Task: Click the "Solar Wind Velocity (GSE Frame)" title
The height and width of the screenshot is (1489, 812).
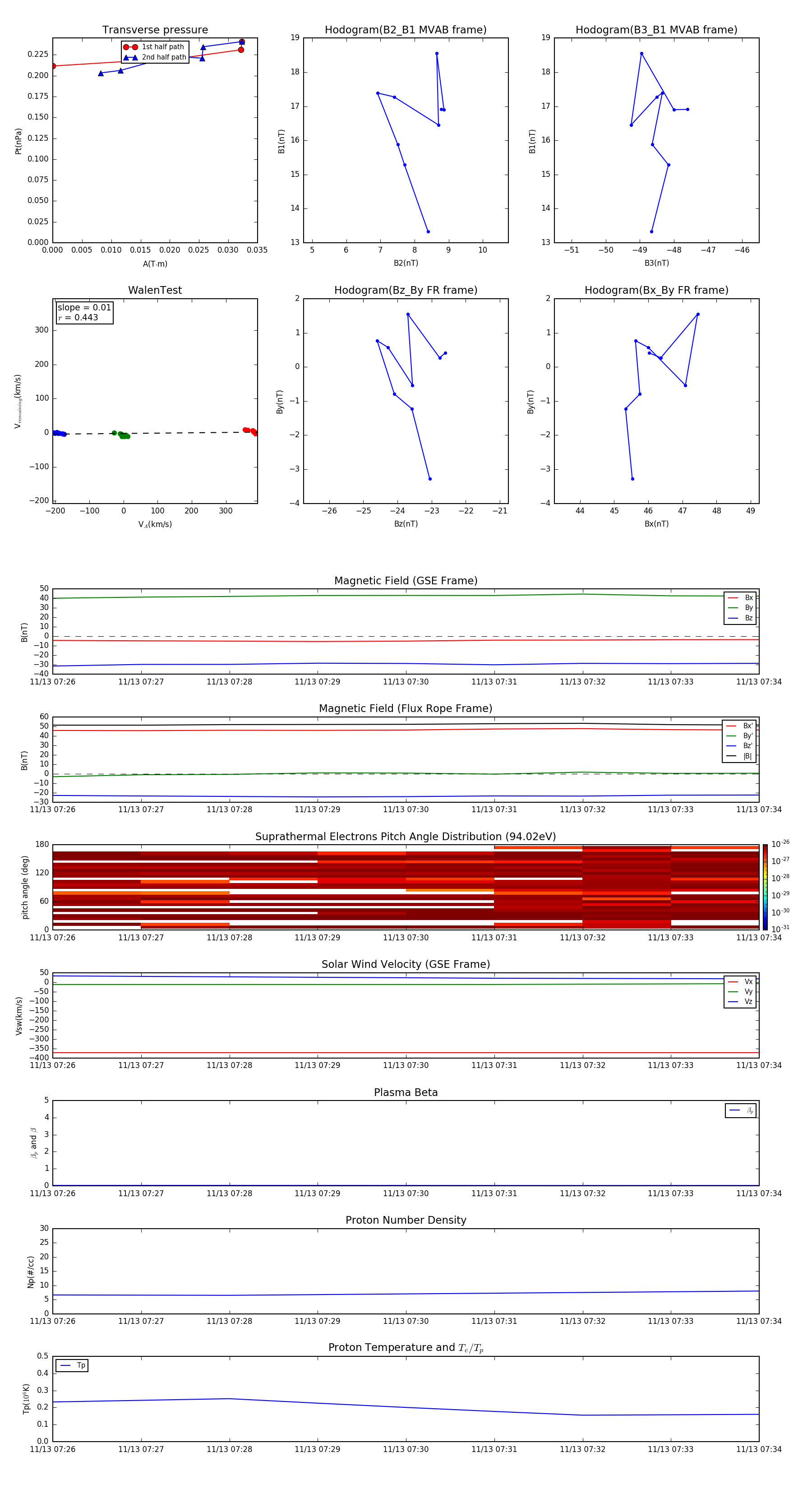Action: tap(406, 965)
